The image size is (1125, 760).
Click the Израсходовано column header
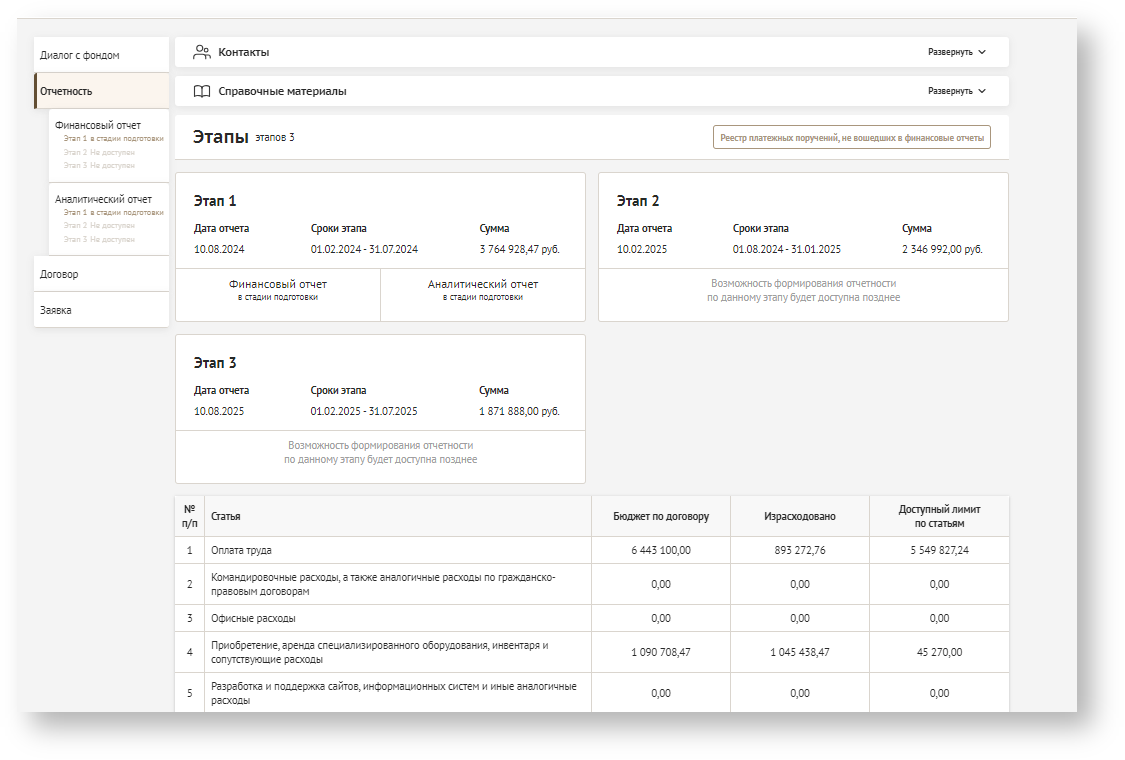pos(800,516)
